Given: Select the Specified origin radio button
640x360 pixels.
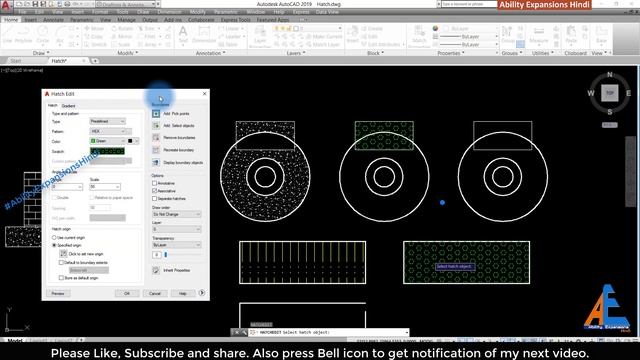Looking at the screenshot, I should pos(54,245).
